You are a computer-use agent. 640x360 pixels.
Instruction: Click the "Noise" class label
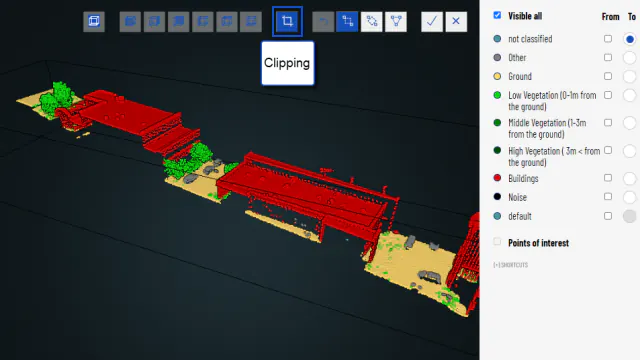[518, 197]
